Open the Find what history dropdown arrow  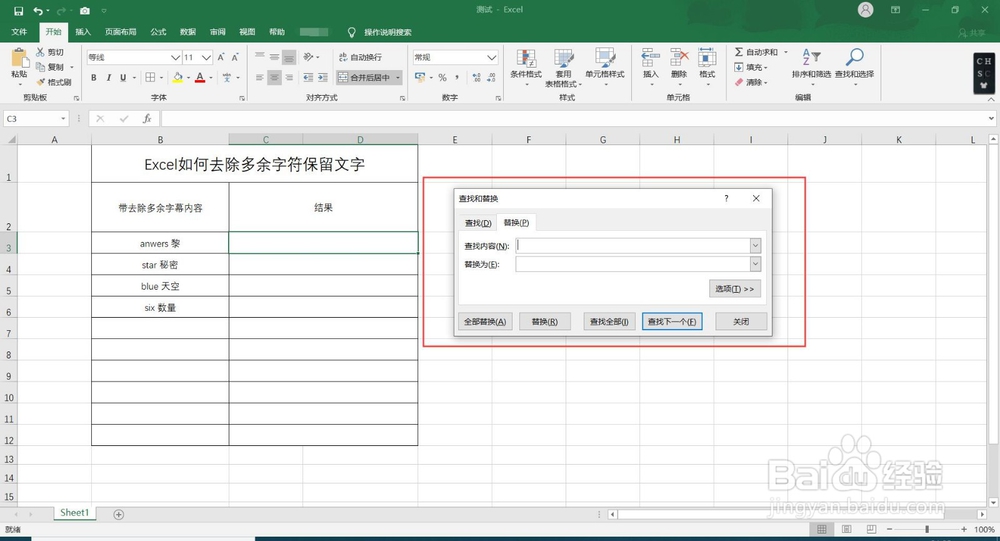coord(756,246)
